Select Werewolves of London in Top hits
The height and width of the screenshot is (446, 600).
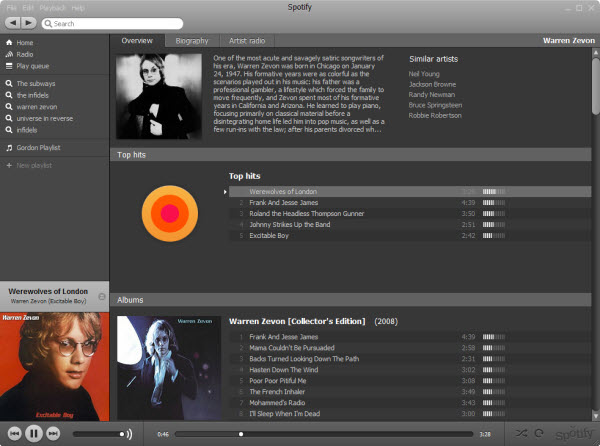pos(410,192)
